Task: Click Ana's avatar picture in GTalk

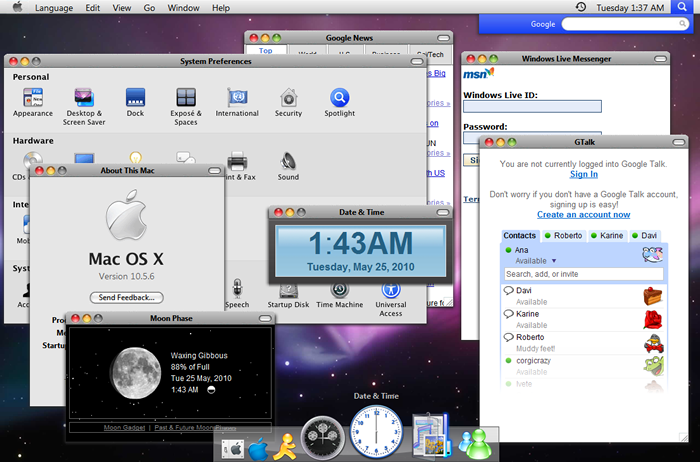Action: coord(653,254)
